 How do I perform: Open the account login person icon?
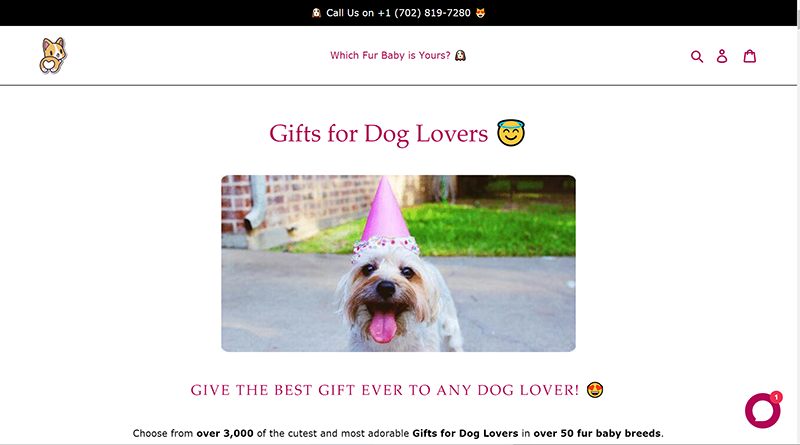pyautogui.click(x=722, y=56)
